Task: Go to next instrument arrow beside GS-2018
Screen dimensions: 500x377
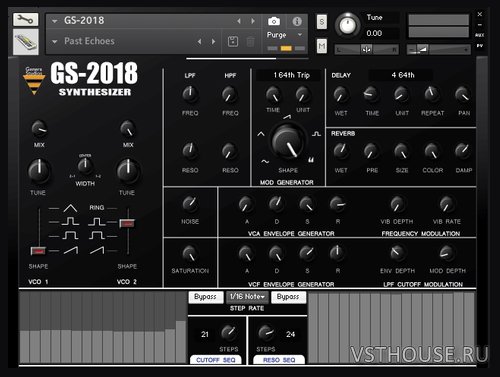Action: (x=253, y=21)
